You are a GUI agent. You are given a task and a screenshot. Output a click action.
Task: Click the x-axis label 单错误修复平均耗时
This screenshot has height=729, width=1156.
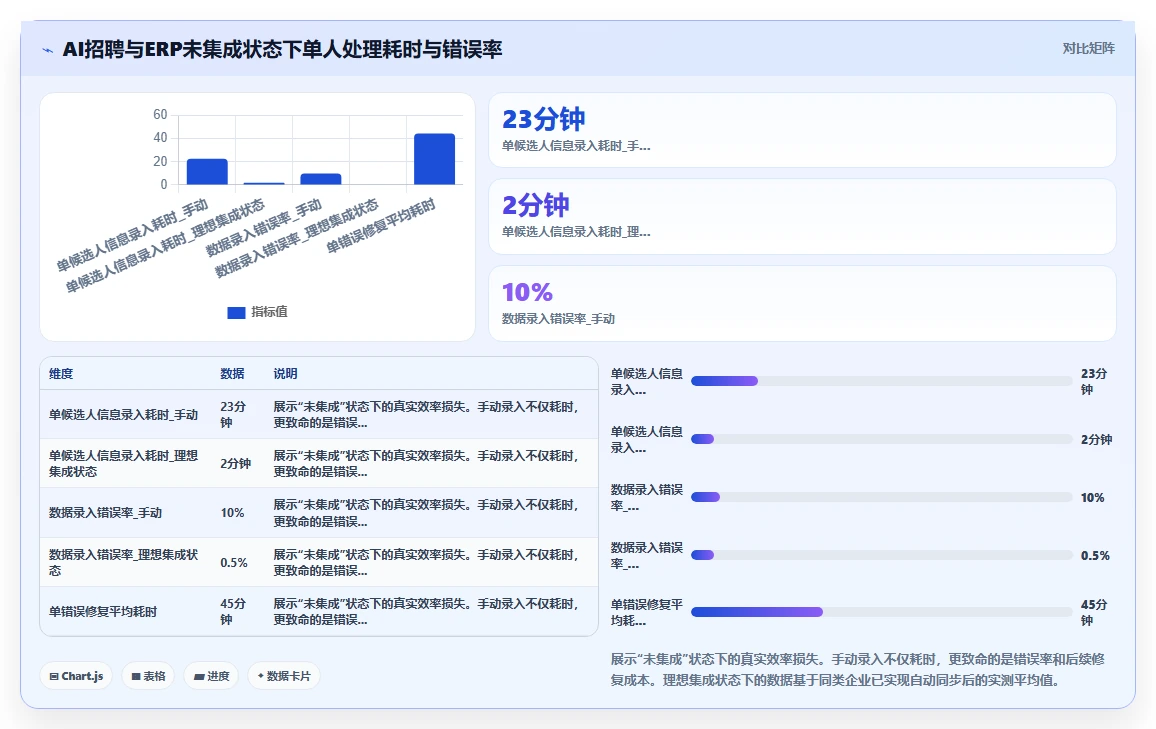pyautogui.click(x=381, y=226)
